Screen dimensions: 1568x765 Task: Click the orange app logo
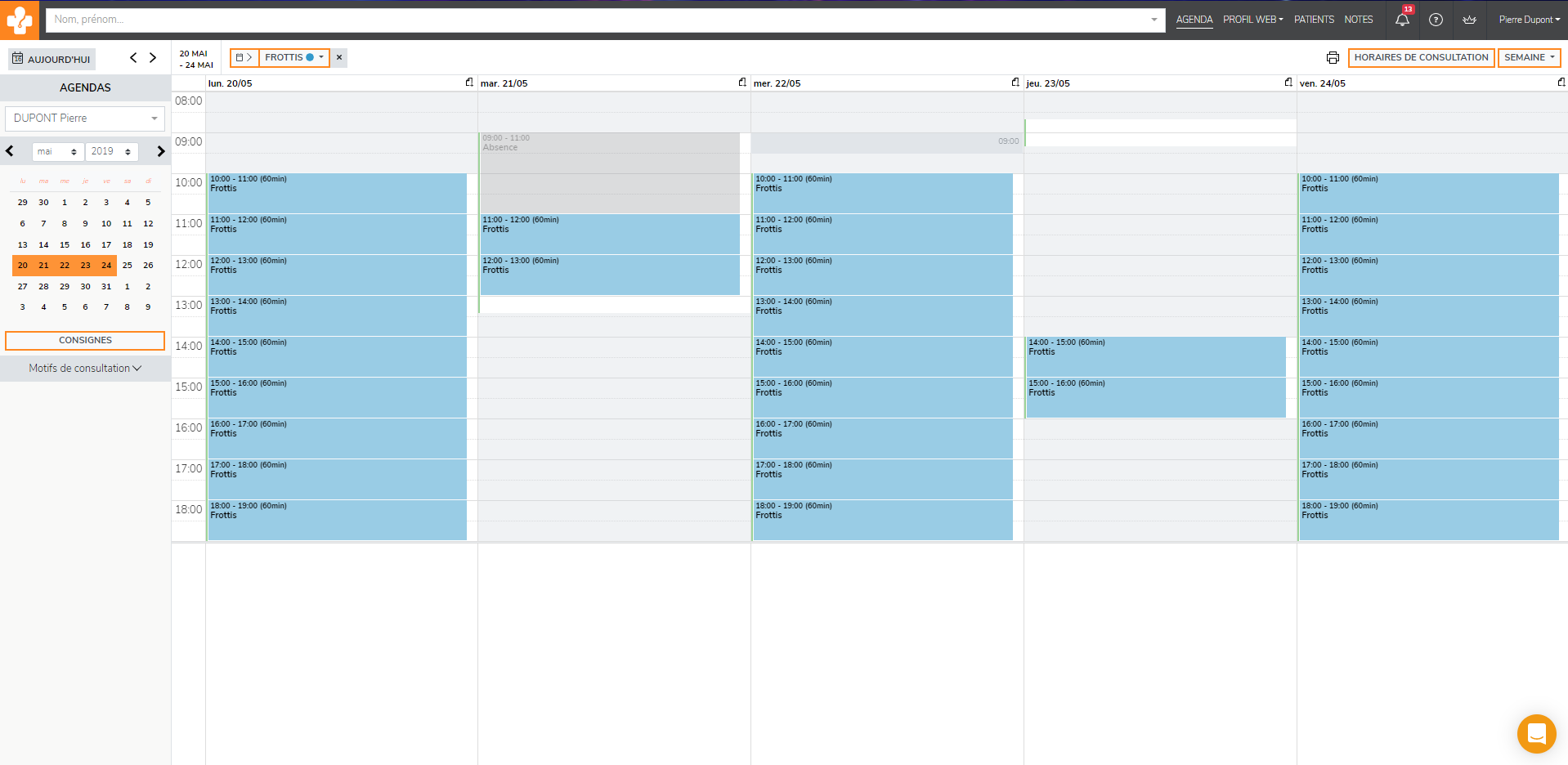(20, 20)
